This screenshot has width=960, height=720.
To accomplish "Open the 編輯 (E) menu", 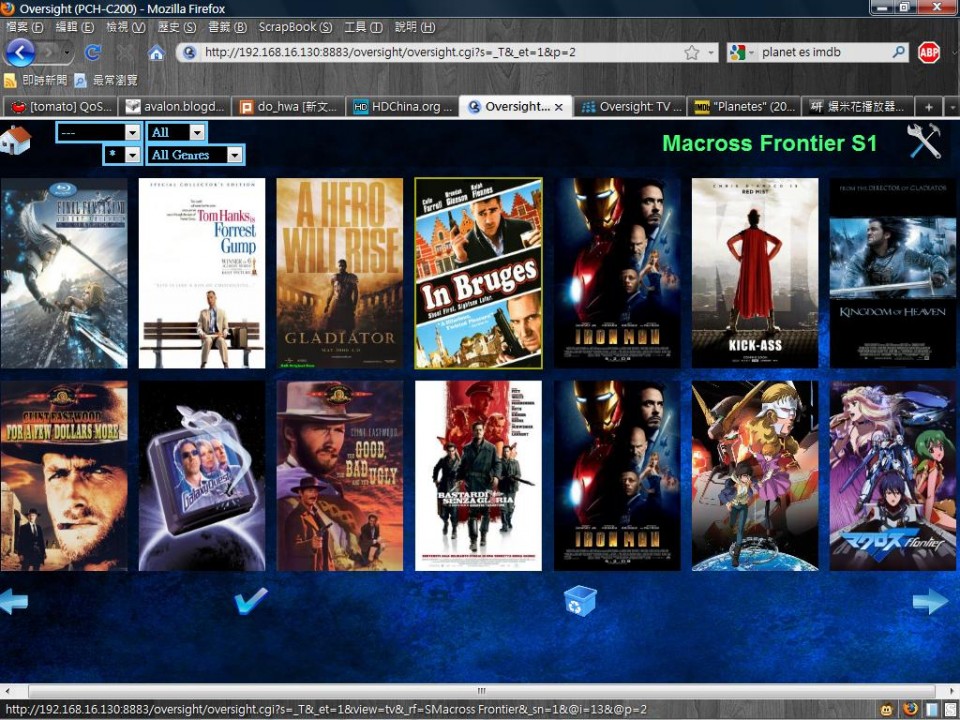I will [74, 27].
